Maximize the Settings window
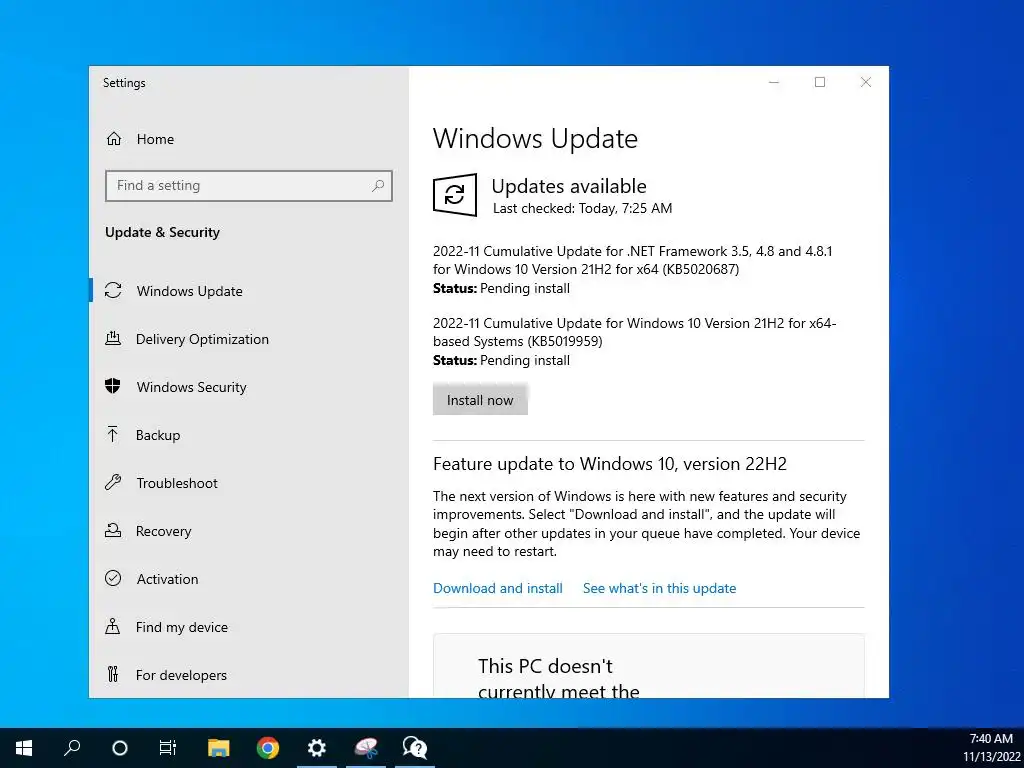The width and height of the screenshot is (1024, 768). click(820, 82)
